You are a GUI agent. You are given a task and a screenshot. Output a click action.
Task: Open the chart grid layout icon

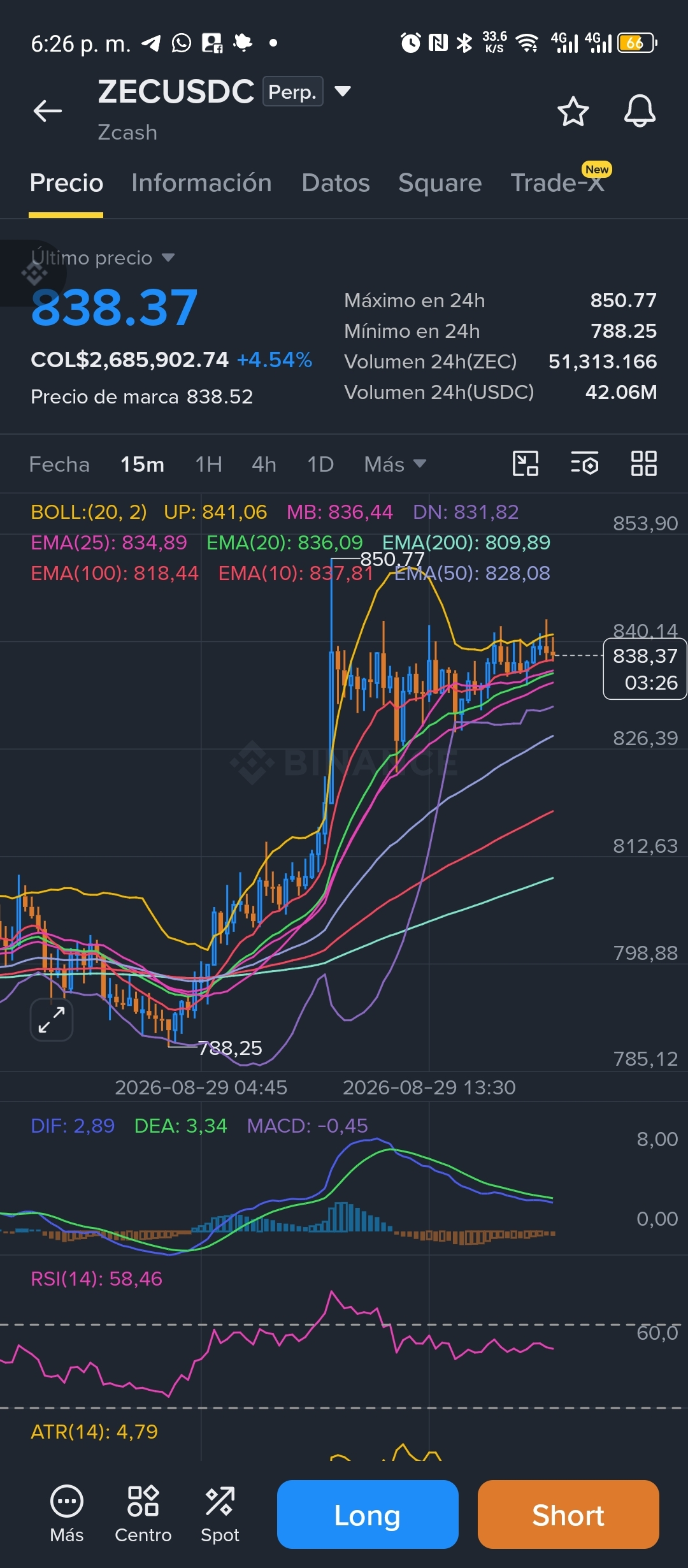[643, 463]
